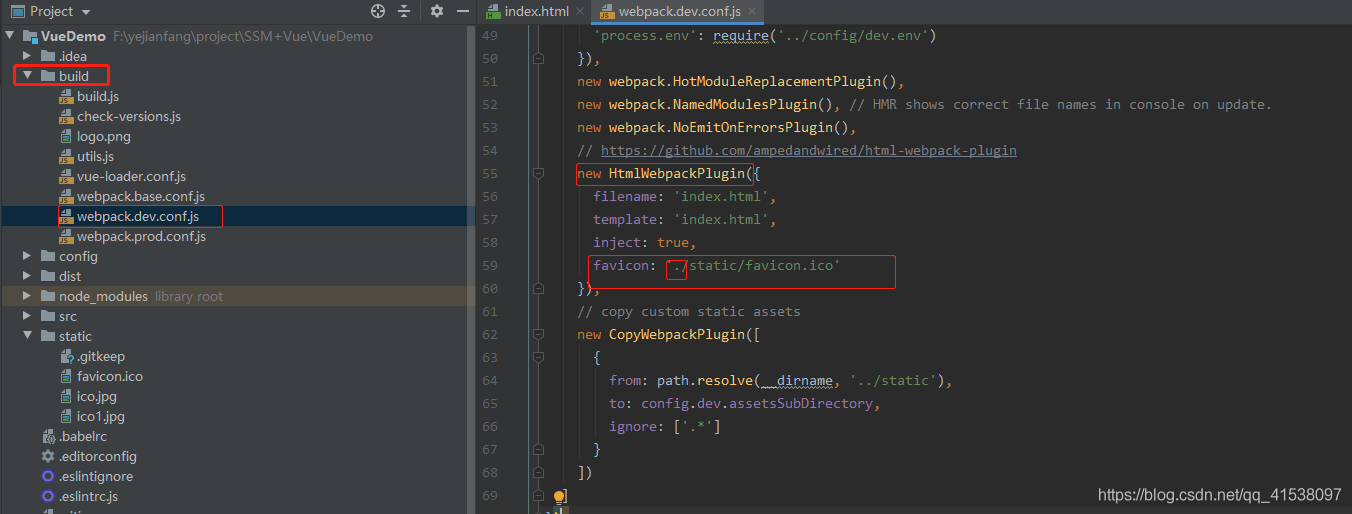Click the yellow lightbulb intention icon
1352x514 pixels.
click(x=560, y=497)
